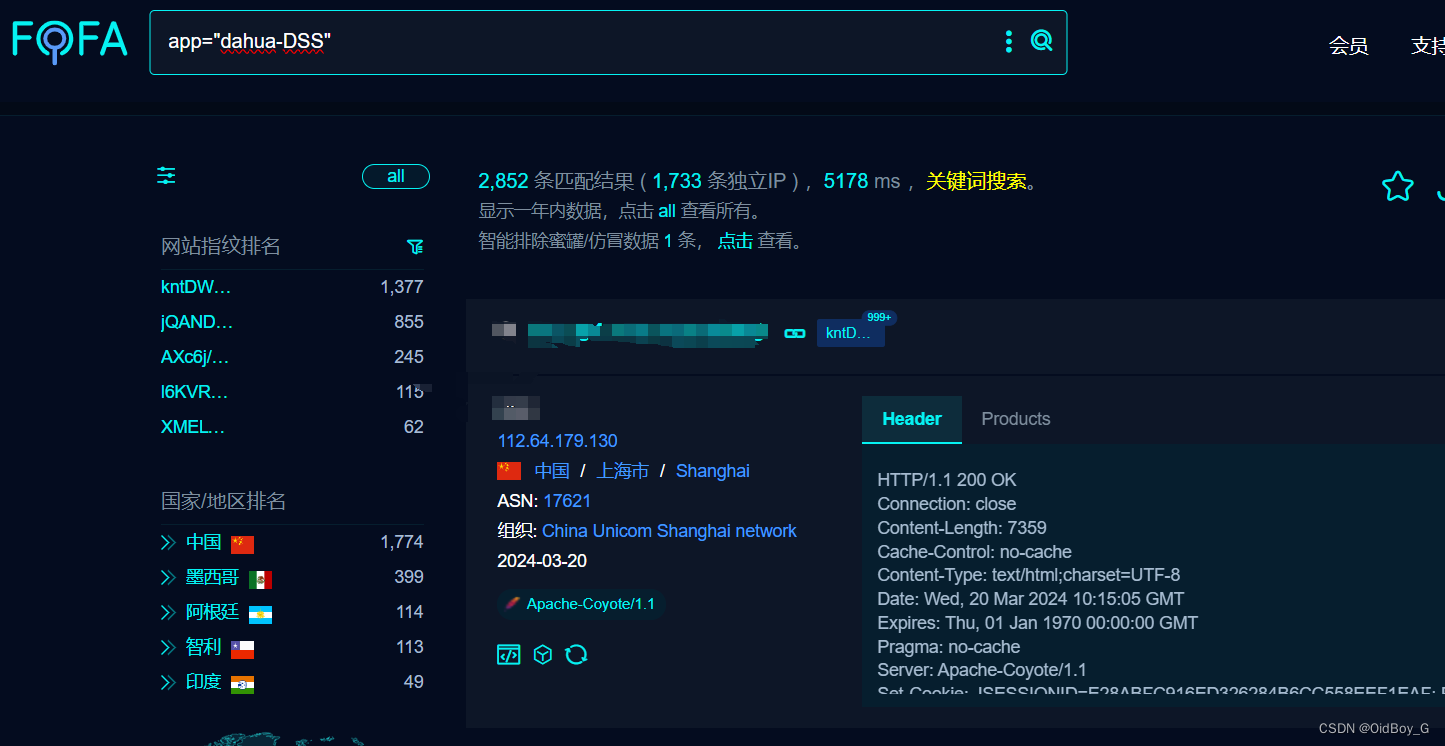This screenshot has height=746, width=1445.
Task: Select the Apache-Coyote/1.1 server tag
Action: [x=581, y=603]
